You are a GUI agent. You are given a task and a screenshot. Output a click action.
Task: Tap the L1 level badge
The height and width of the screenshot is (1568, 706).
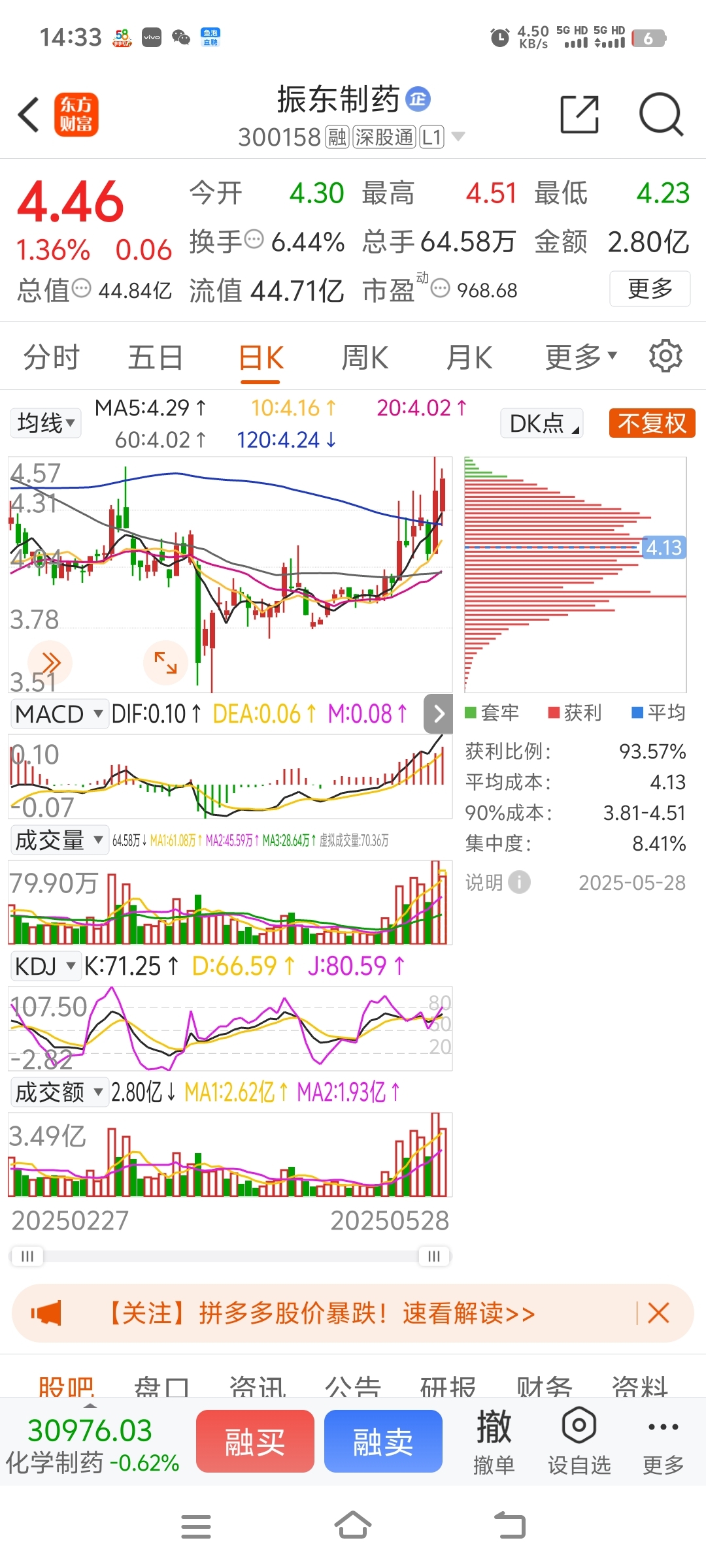(432, 137)
